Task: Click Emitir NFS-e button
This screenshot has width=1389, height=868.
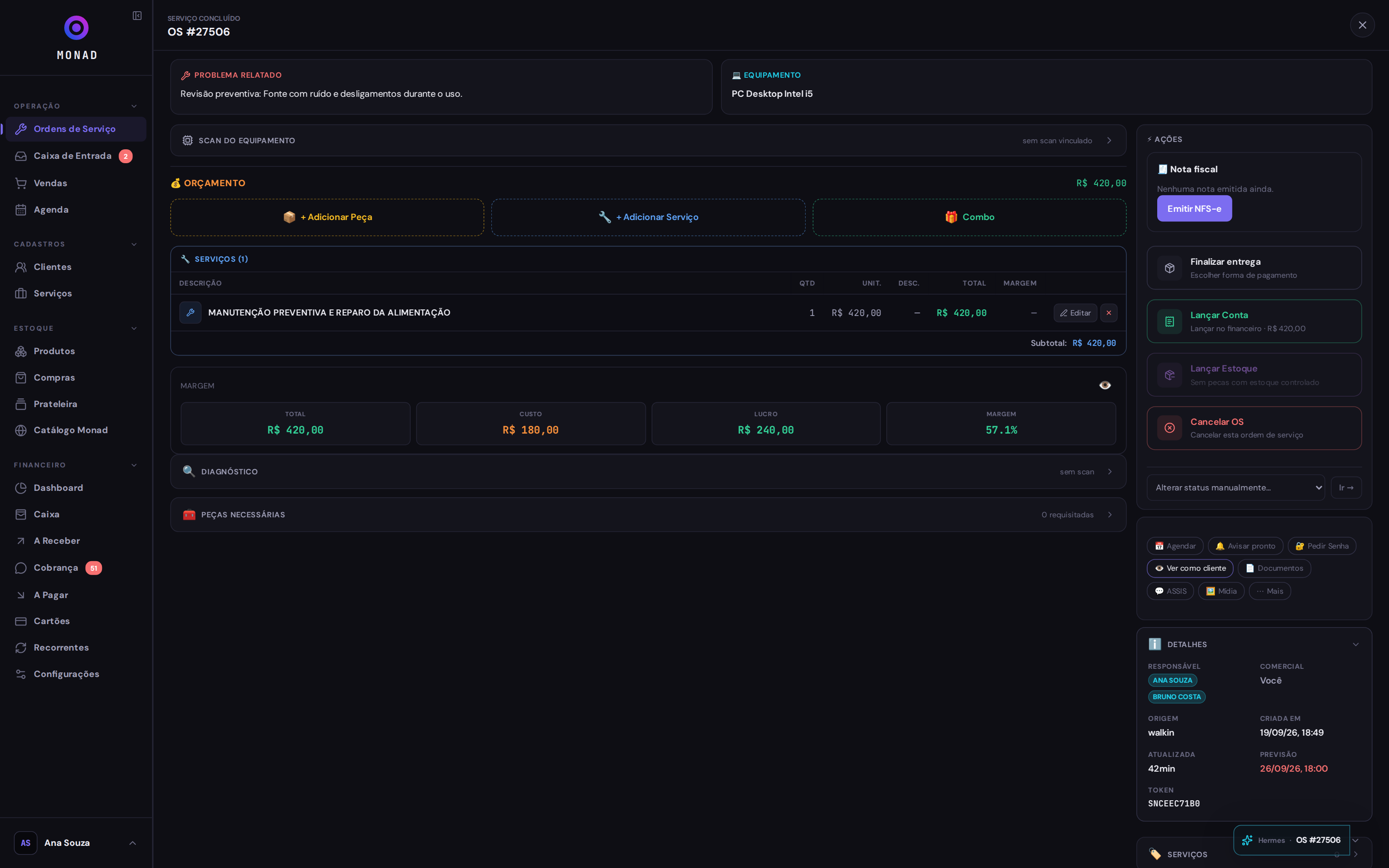Action: pyautogui.click(x=1194, y=208)
